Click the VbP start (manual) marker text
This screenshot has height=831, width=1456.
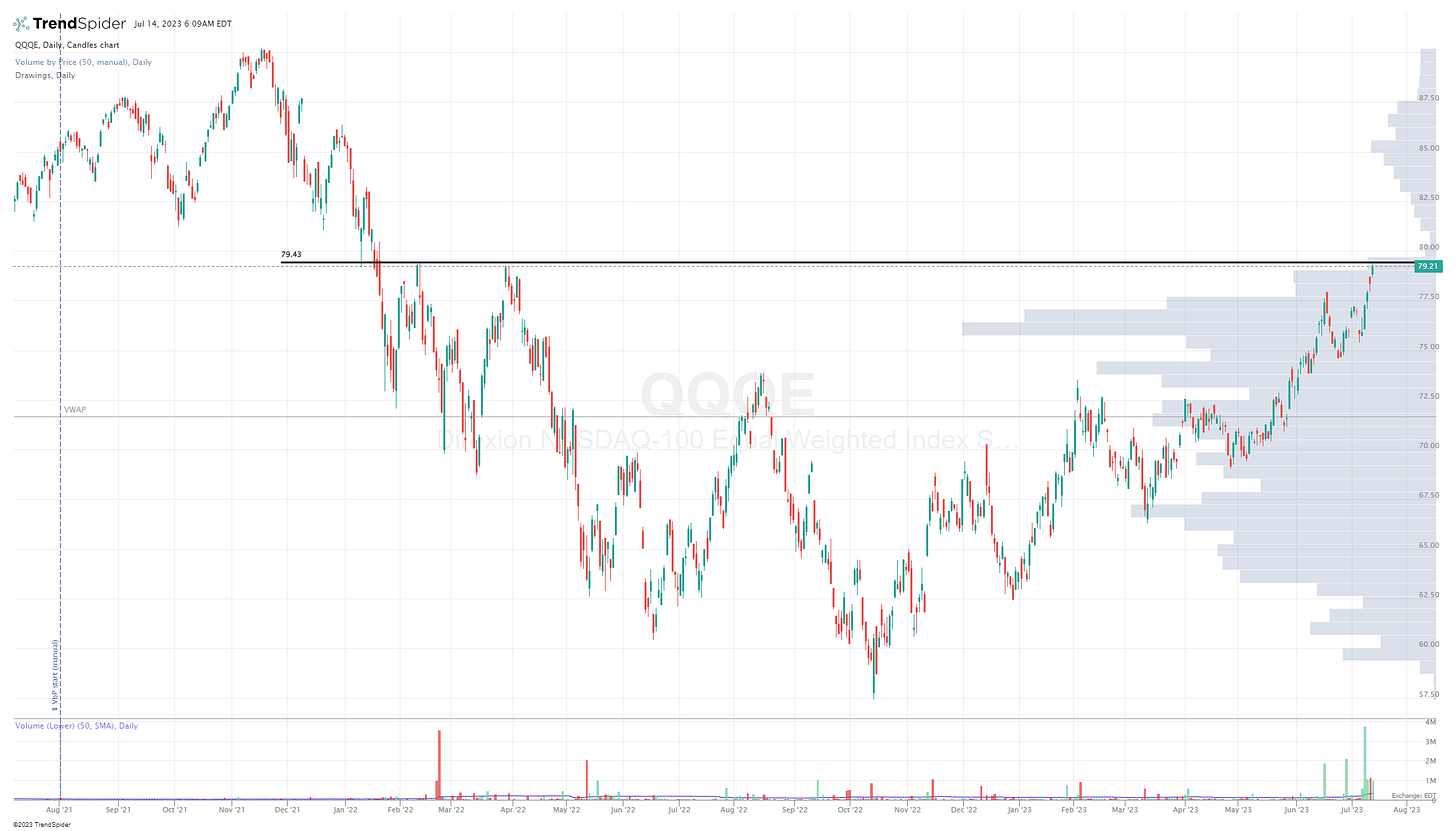click(x=55, y=676)
